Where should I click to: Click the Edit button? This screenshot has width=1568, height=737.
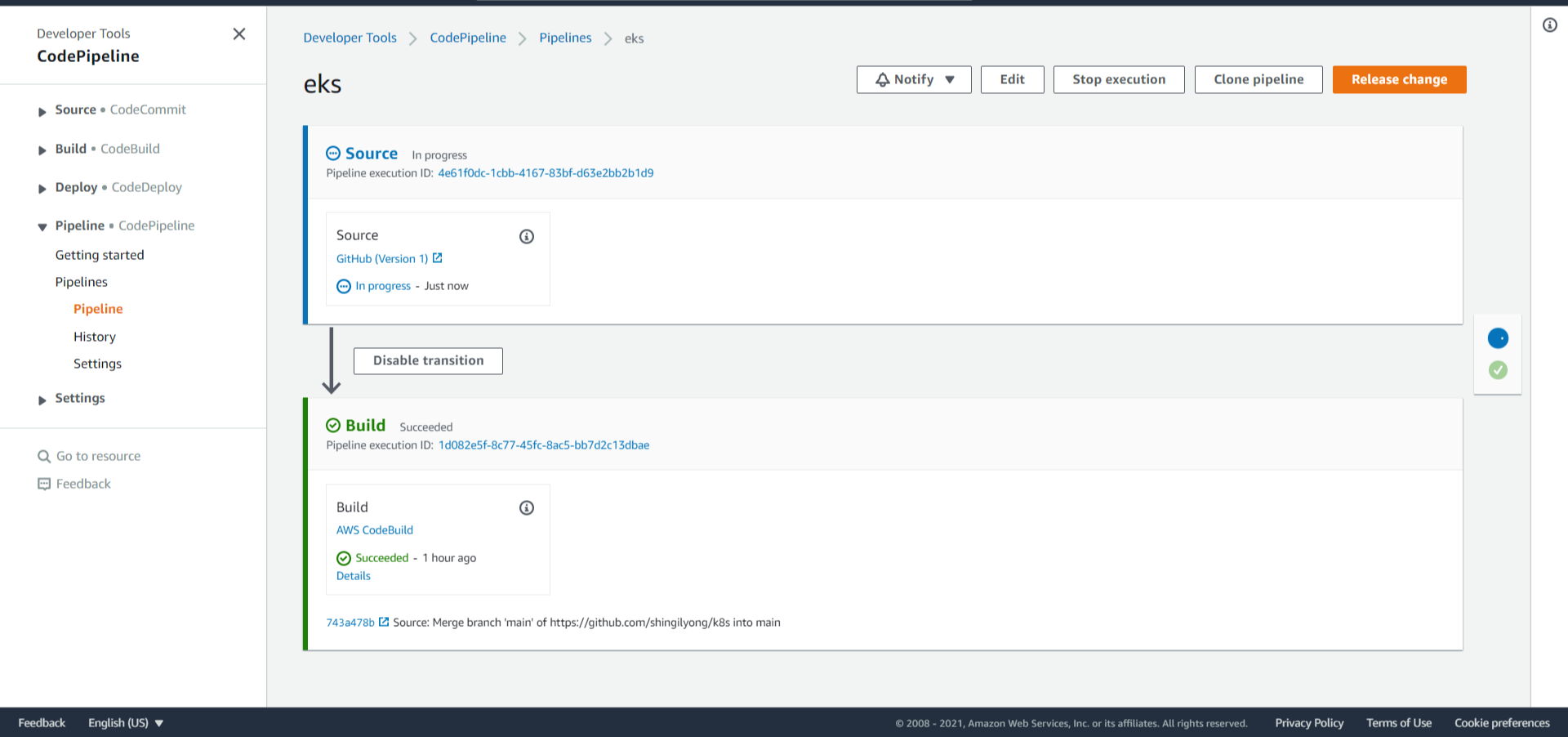[x=1013, y=79]
